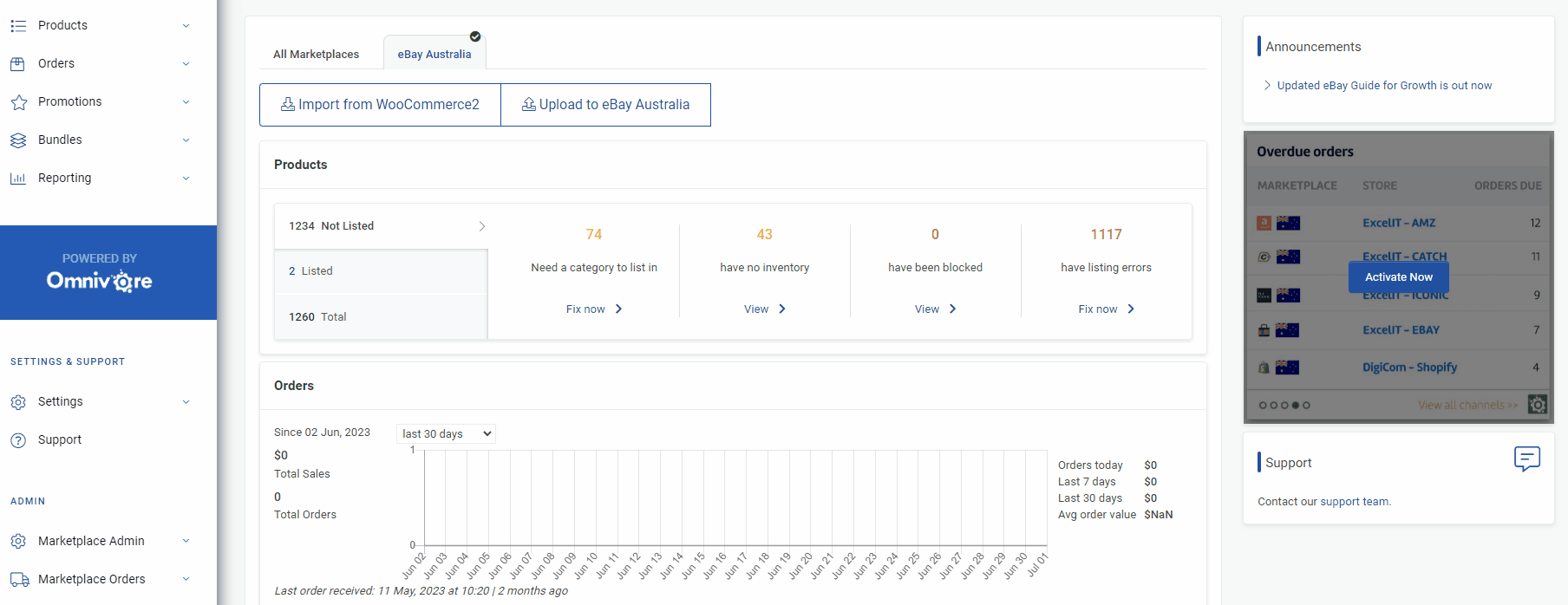Click the arrow beside the announcement link

click(x=1268, y=85)
